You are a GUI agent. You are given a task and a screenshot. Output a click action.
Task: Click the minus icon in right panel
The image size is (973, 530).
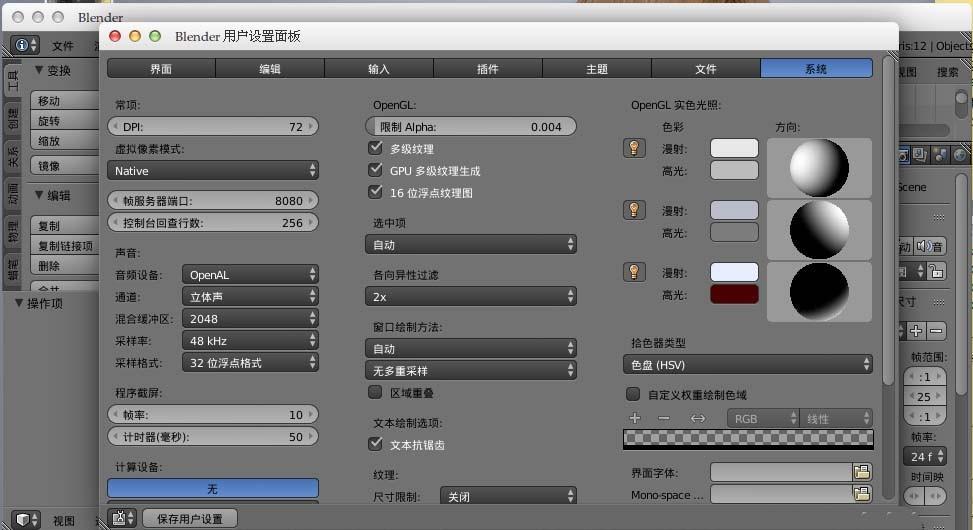(936, 331)
